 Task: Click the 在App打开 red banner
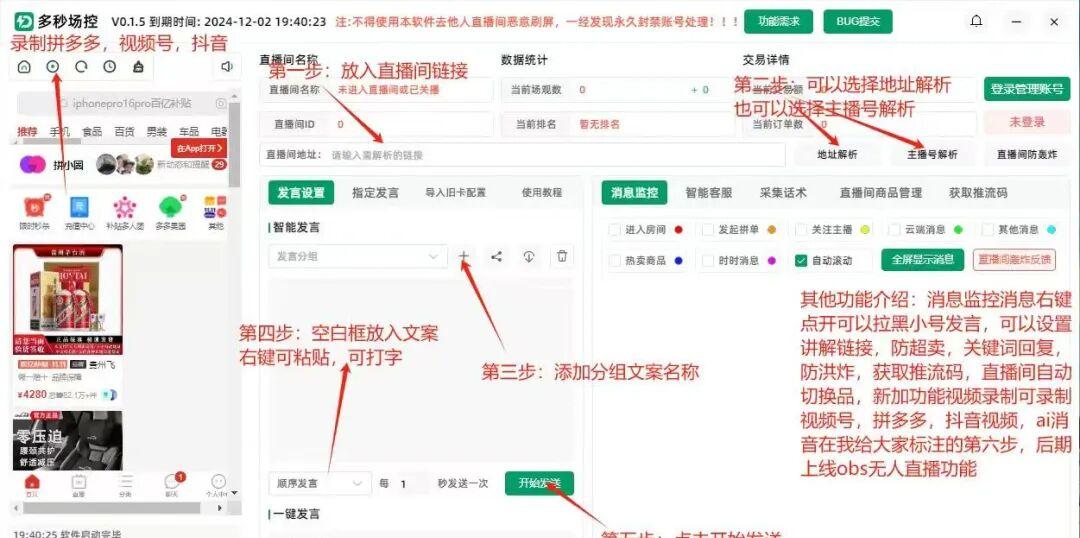(199, 148)
